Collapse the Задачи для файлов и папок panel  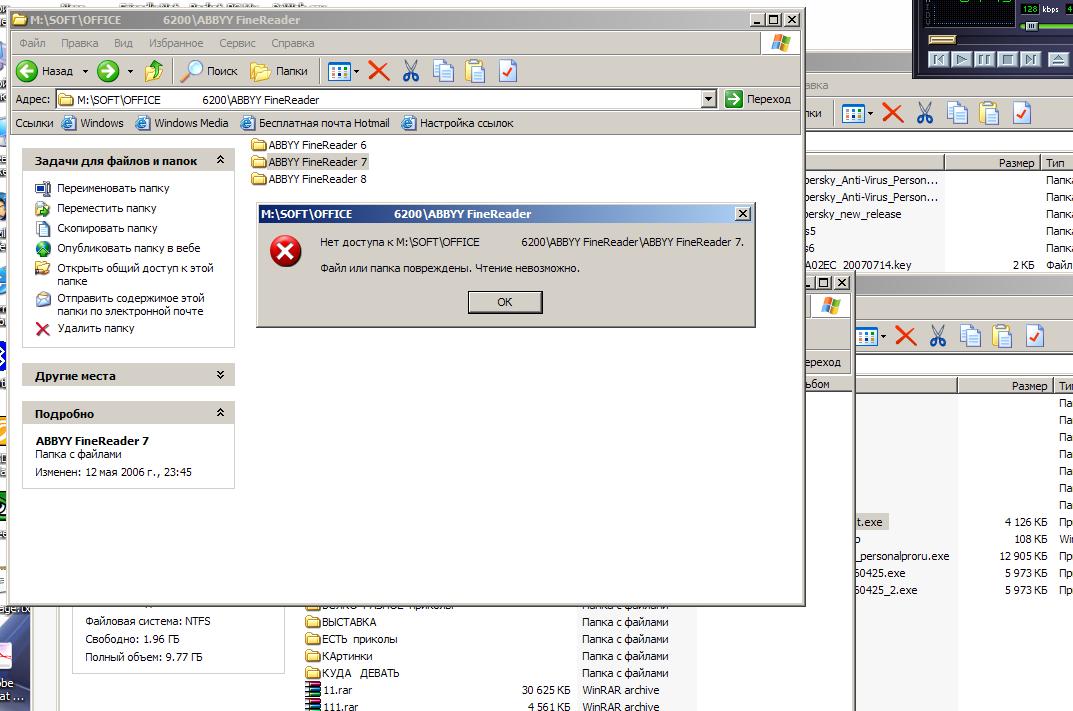coord(220,159)
